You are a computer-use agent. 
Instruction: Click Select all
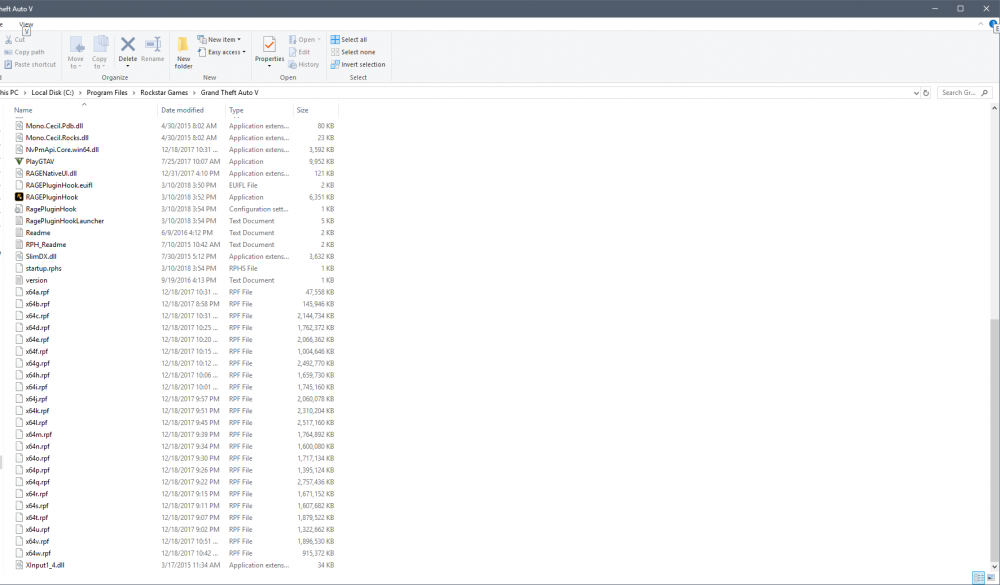coord(349,40)
